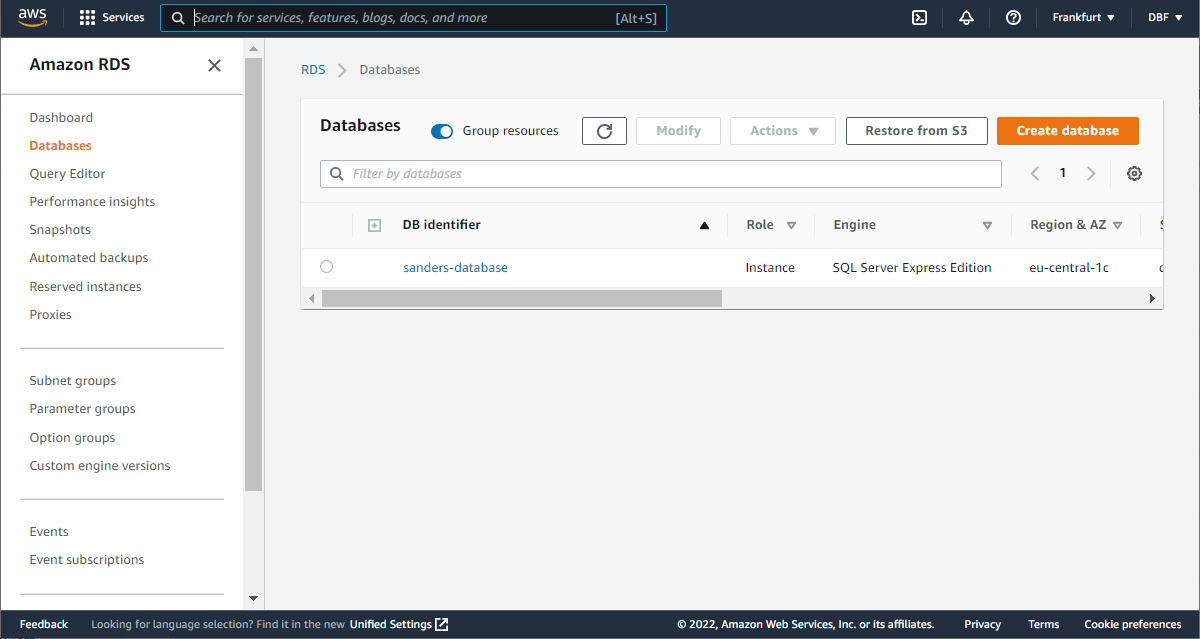Open Dashboard in RDS sidebar
Screen dimensions: 1200x639
point(61,117)
